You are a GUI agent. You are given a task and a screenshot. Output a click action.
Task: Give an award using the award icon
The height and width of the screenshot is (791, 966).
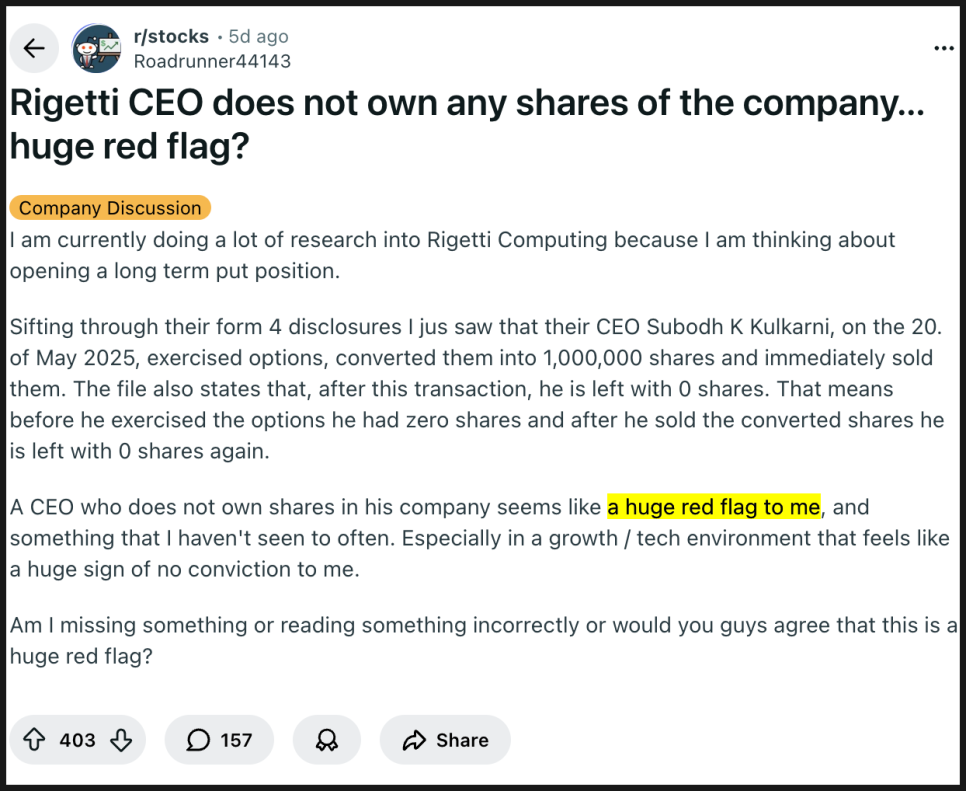(x=326, y=740)
